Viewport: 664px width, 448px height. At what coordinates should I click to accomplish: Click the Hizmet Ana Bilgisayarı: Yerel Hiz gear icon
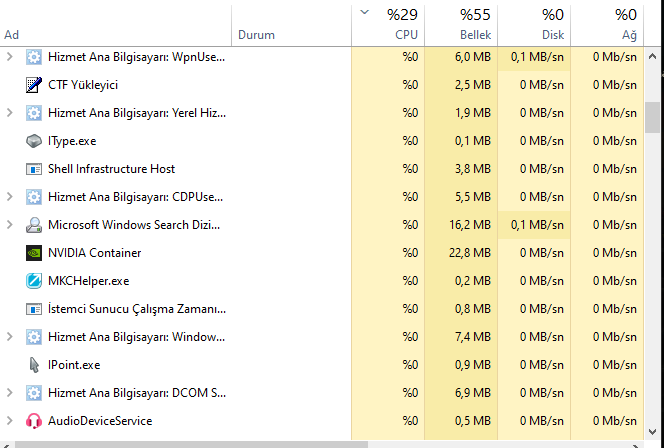pyautogui.click(x=34, y=113)
